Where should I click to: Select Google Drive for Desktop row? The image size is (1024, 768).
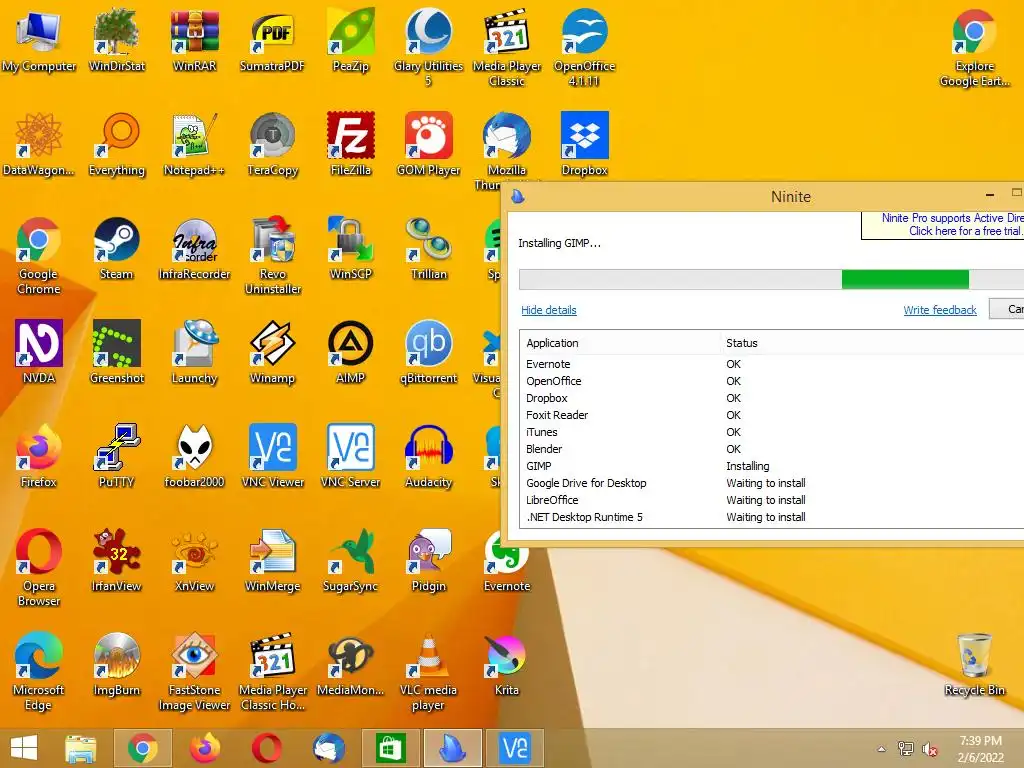pos(772,483)
